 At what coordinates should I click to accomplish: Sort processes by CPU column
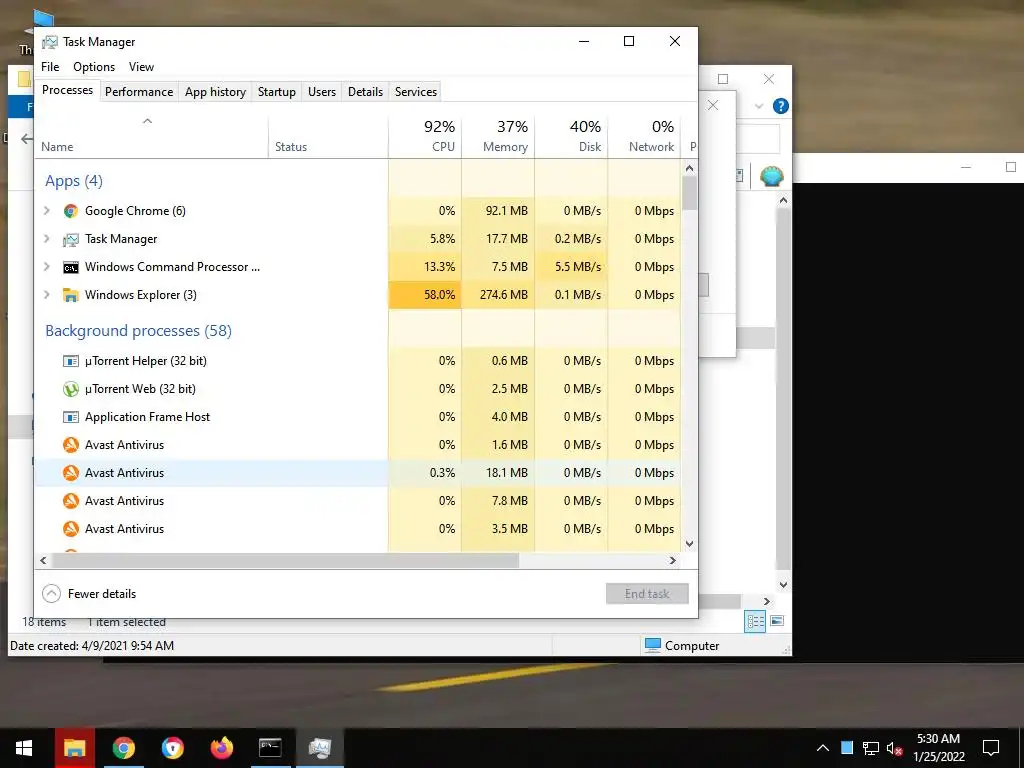pos(425,136)
